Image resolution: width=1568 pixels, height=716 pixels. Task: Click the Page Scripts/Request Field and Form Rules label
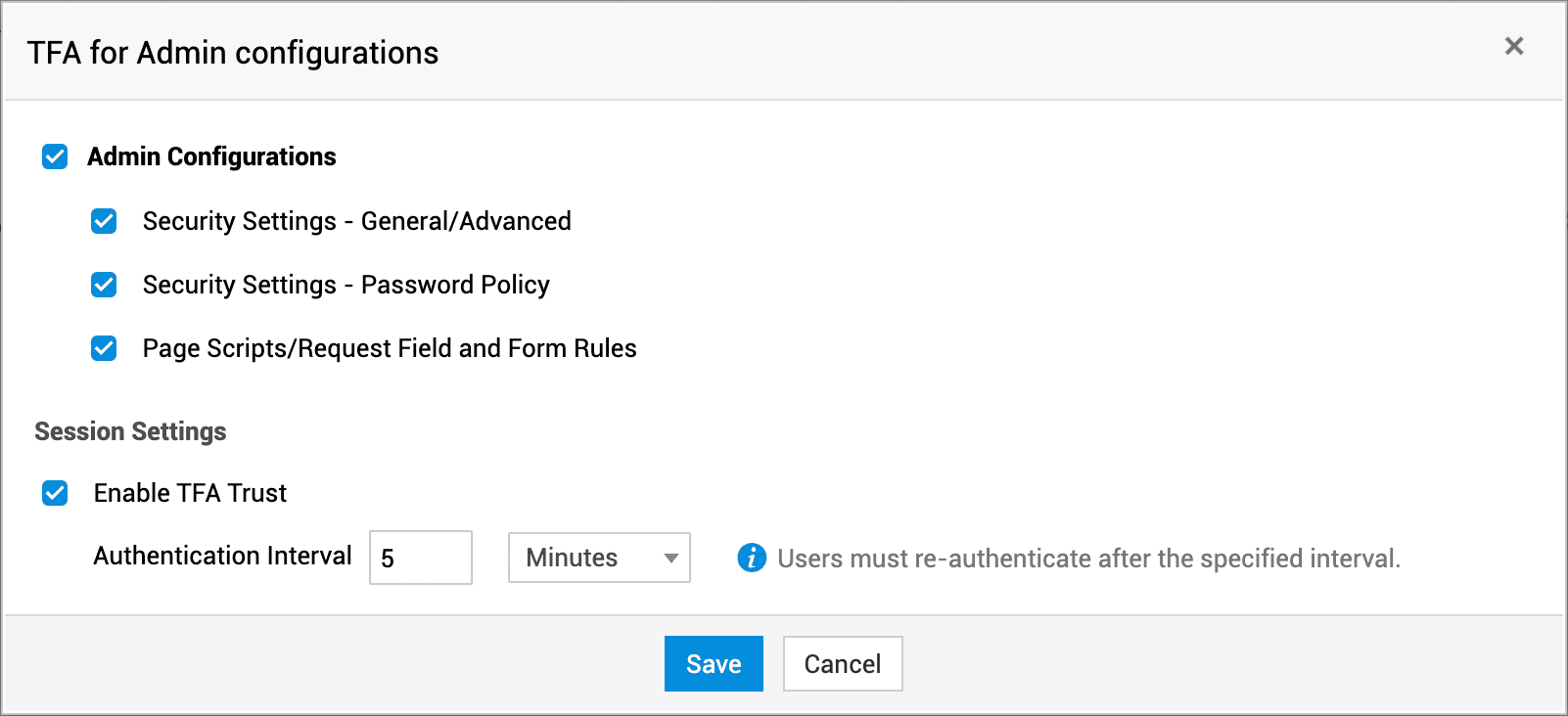click(389, 348)
